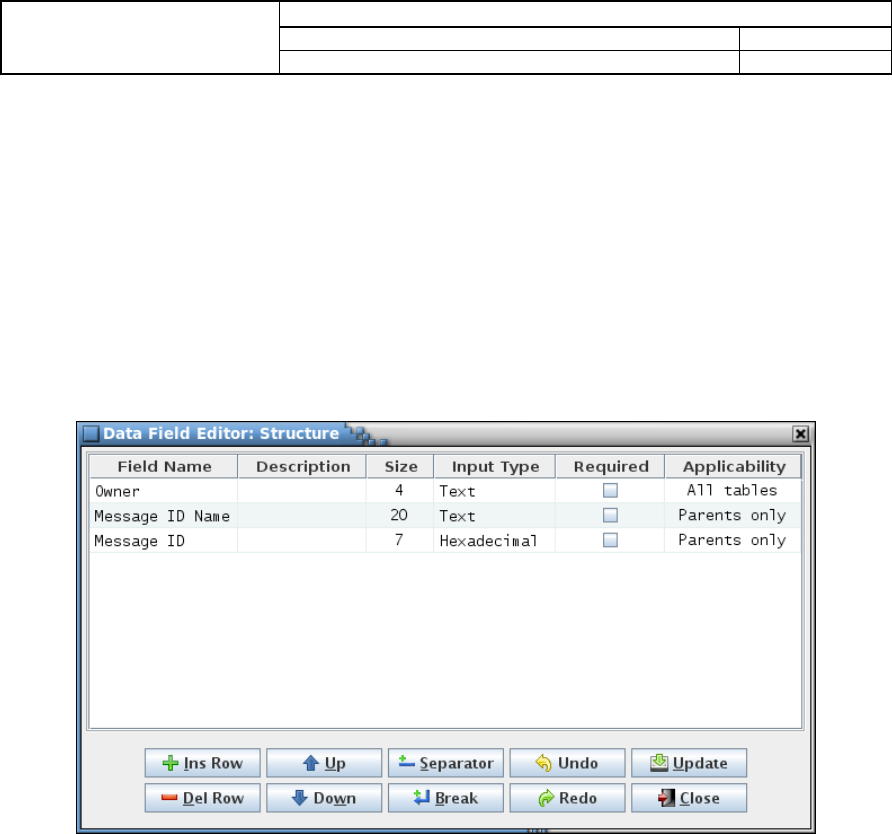Undo the last edit
This screenshot has height=834, width=892.
(567, 762)
